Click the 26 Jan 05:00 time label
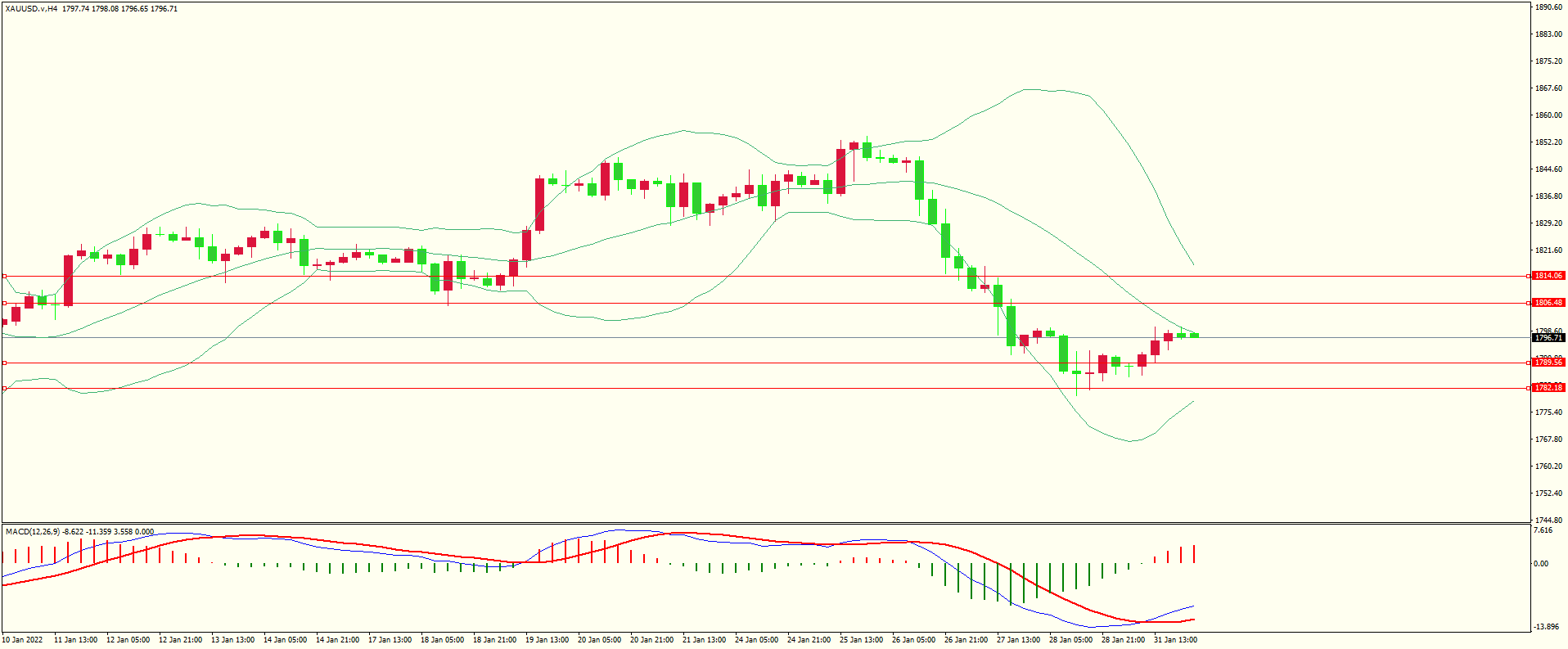Viewport: 1568px width, 649px height. coord(913,640)
